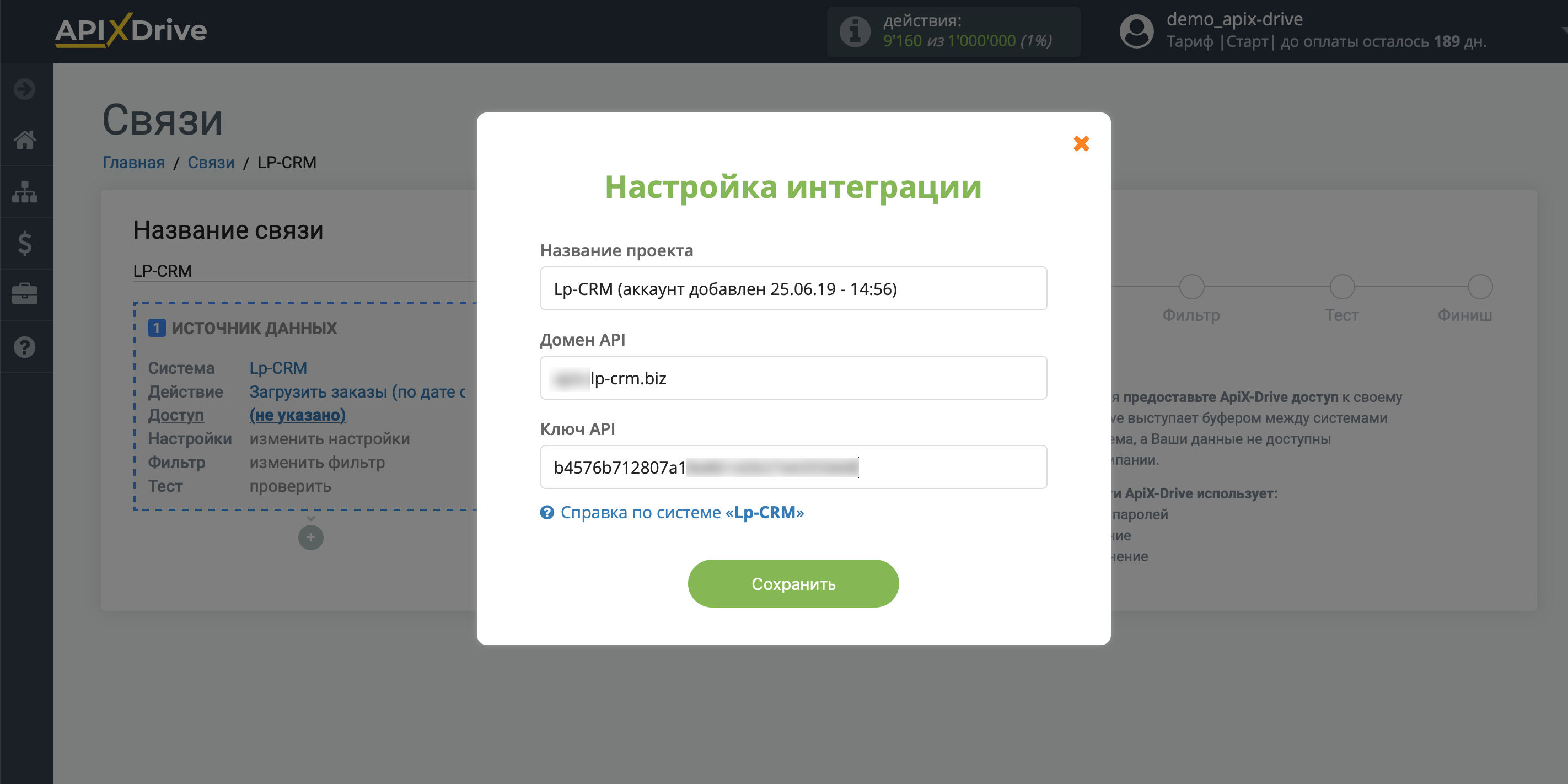Focus the Домен API input field
Image resolution: width=1568 pixels, height=784 pixels.
coord(793,378)
